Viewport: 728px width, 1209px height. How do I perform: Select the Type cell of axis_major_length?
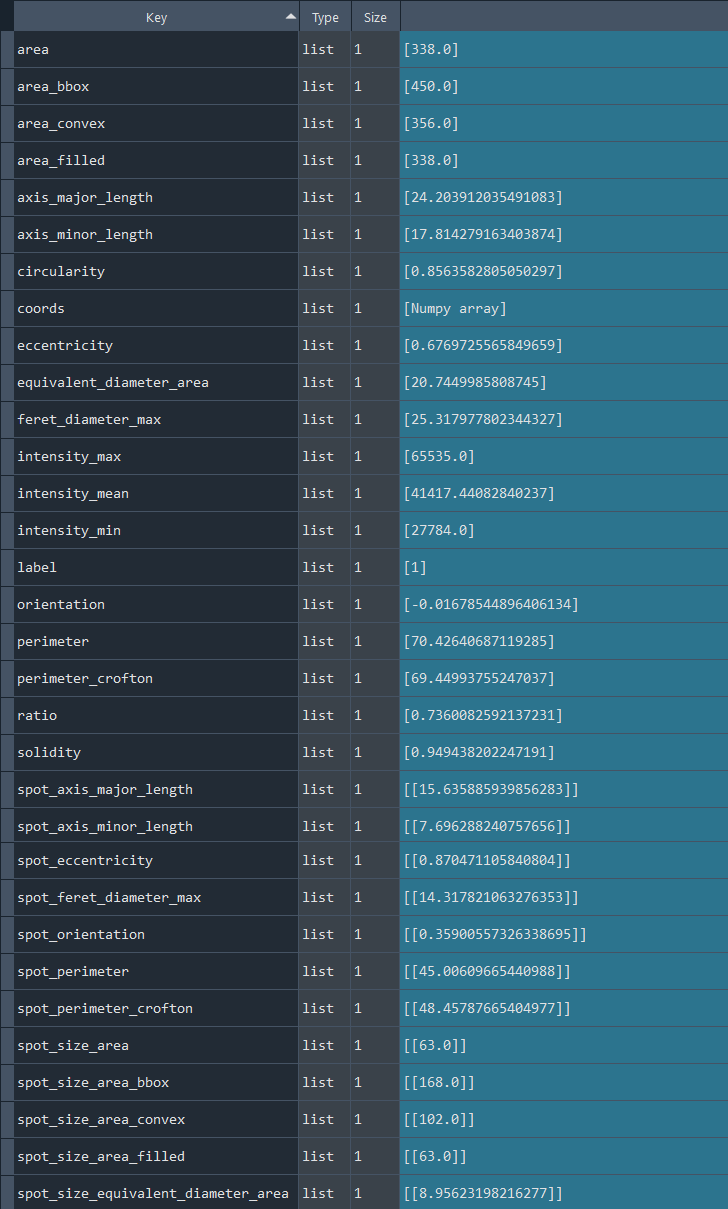324,198
